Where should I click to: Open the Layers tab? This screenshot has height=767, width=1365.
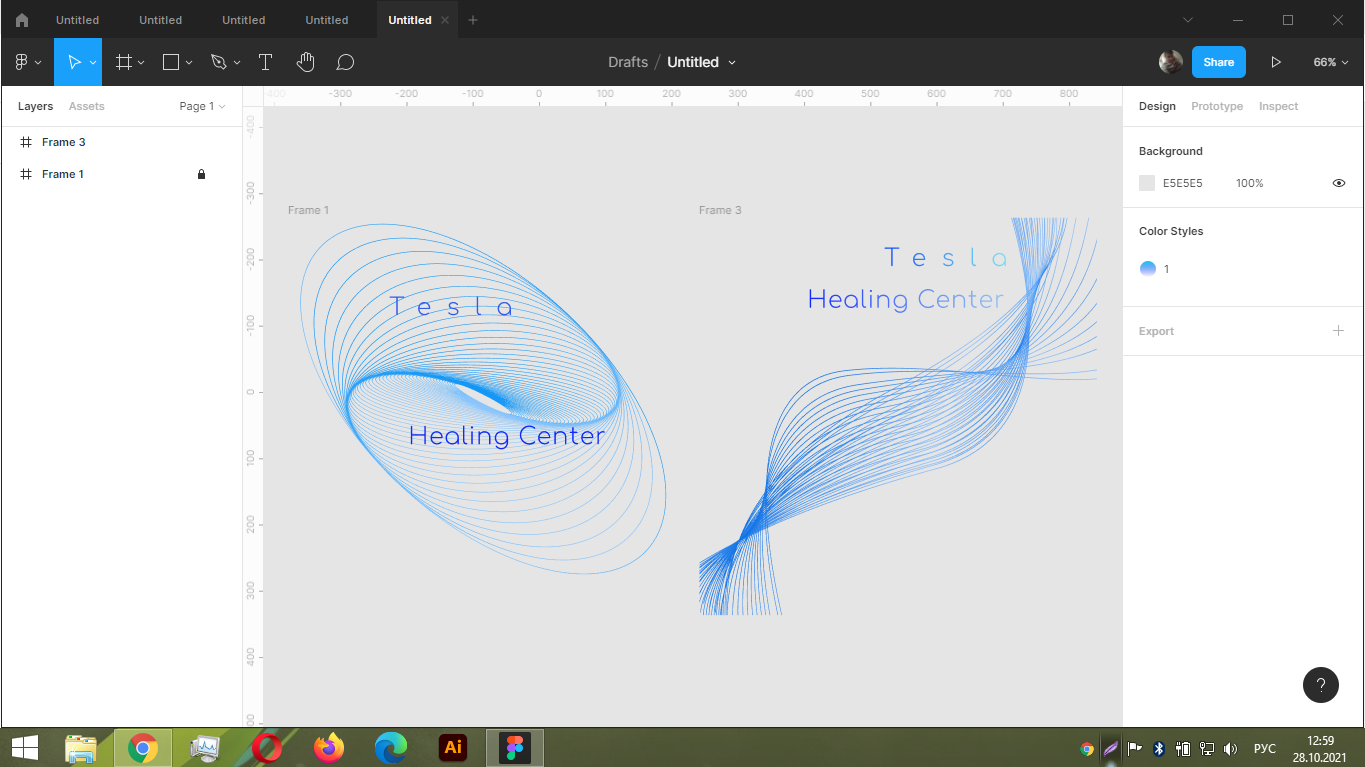[35, 106]
